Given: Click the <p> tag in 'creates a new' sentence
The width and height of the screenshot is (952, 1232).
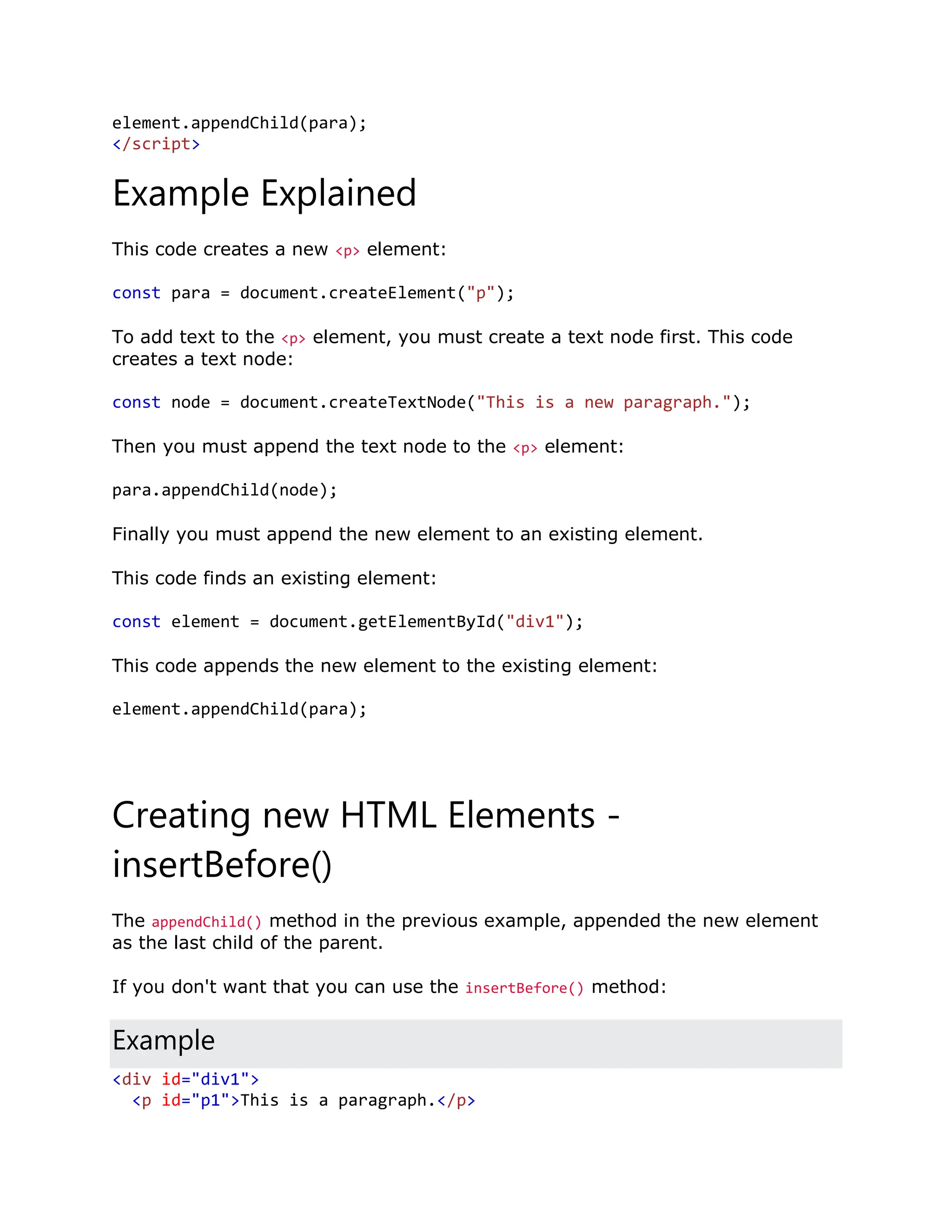Looking at the screenshot, I should coord(347,251).
